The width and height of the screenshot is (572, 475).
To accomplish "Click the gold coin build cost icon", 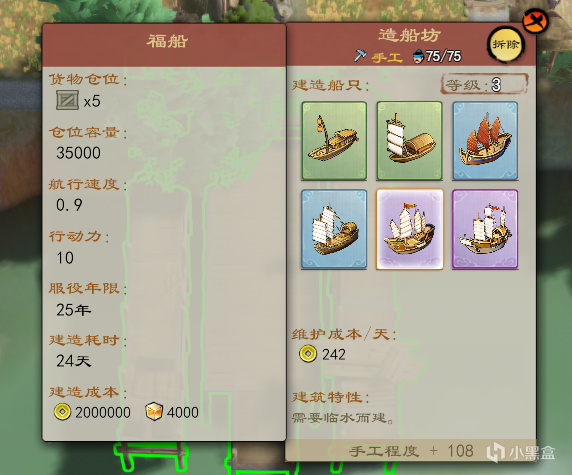I will (x=62, y=412).
